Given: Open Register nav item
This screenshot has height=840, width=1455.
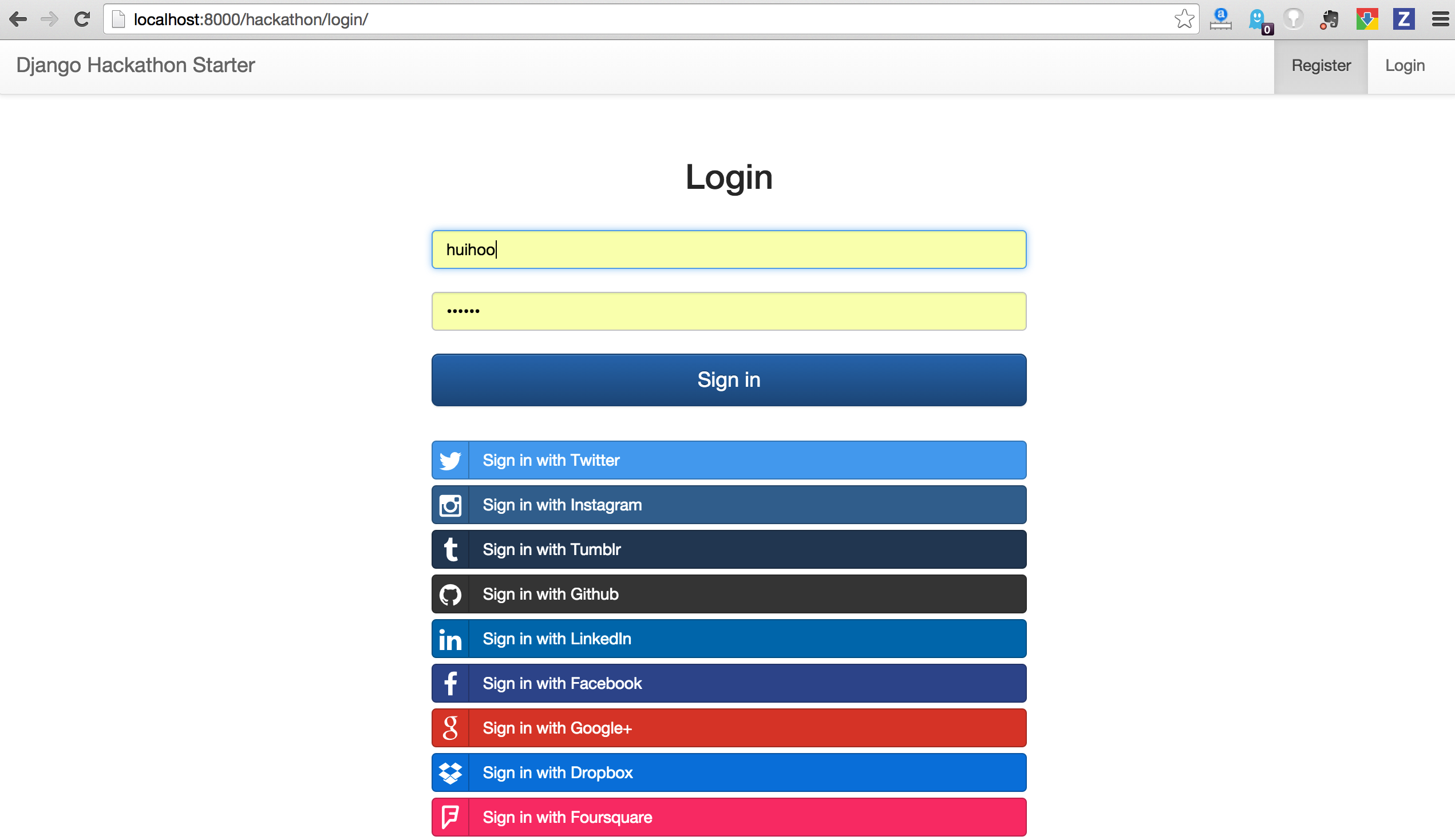Looking at the screenshot, I should (x=1320, y=66).
